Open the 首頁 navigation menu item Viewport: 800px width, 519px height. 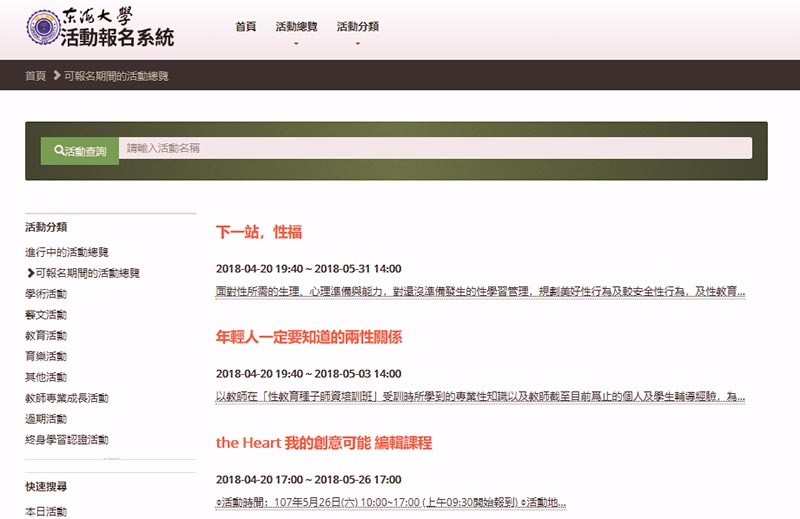245,27
